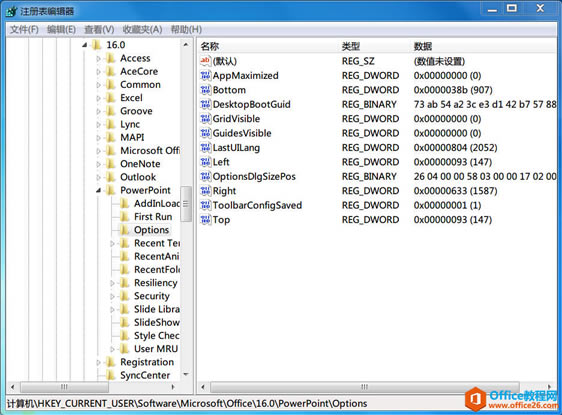Viewport: 562px width, 415px height.
Task: Click the Bottom DWORD value icon
Action: click(x=205, y=90)
